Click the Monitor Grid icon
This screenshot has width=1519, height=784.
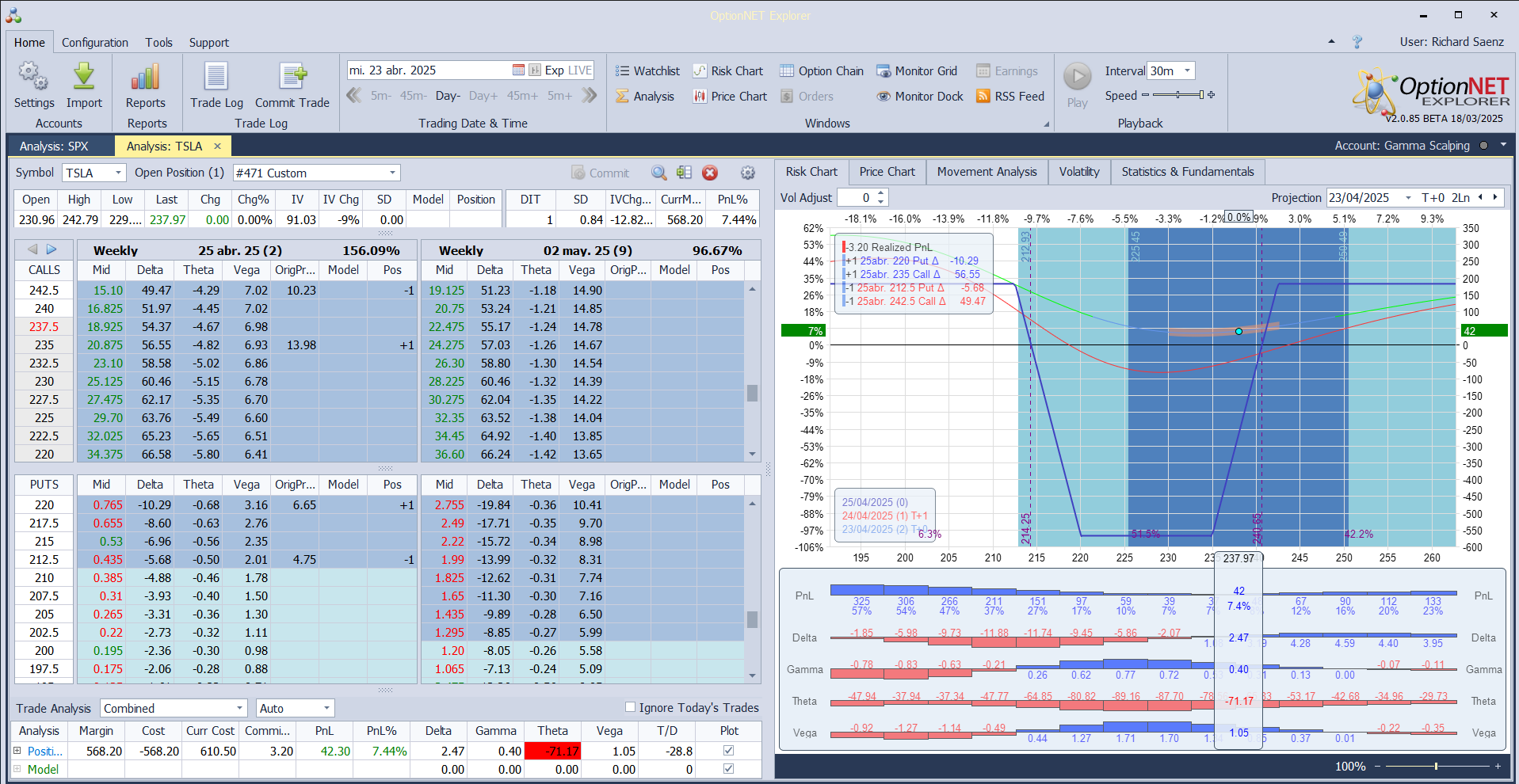pos(884,71)
